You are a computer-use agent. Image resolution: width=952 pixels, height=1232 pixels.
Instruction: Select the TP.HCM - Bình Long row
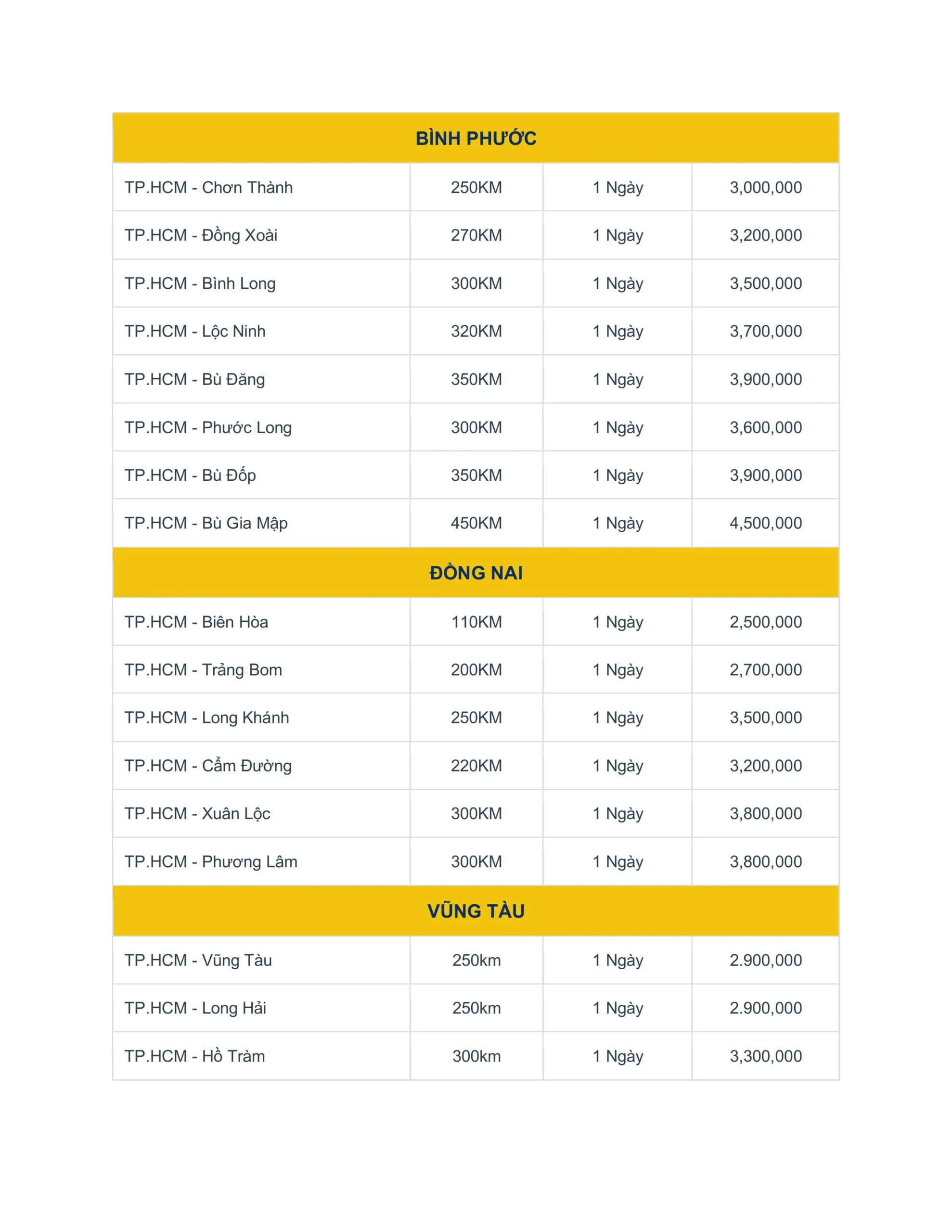[476, 283]
